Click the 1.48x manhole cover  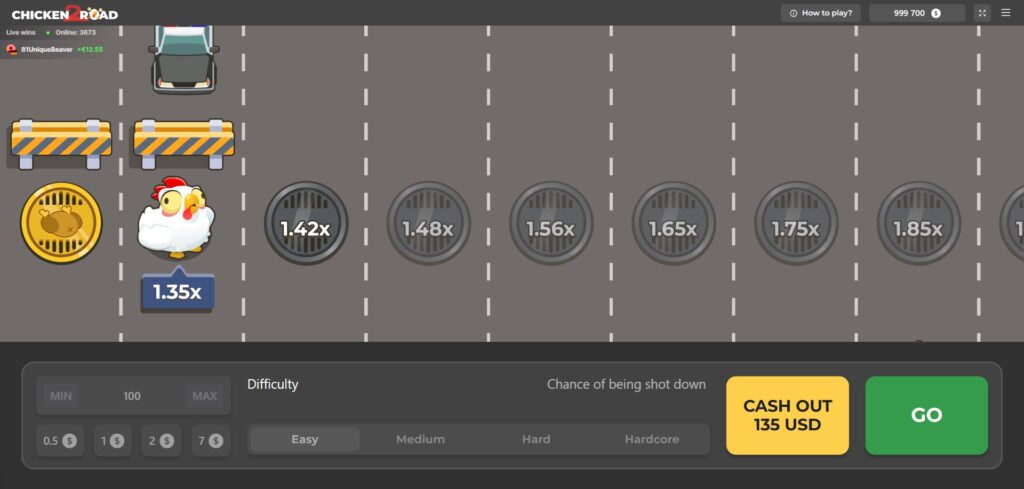pos(428,223)
